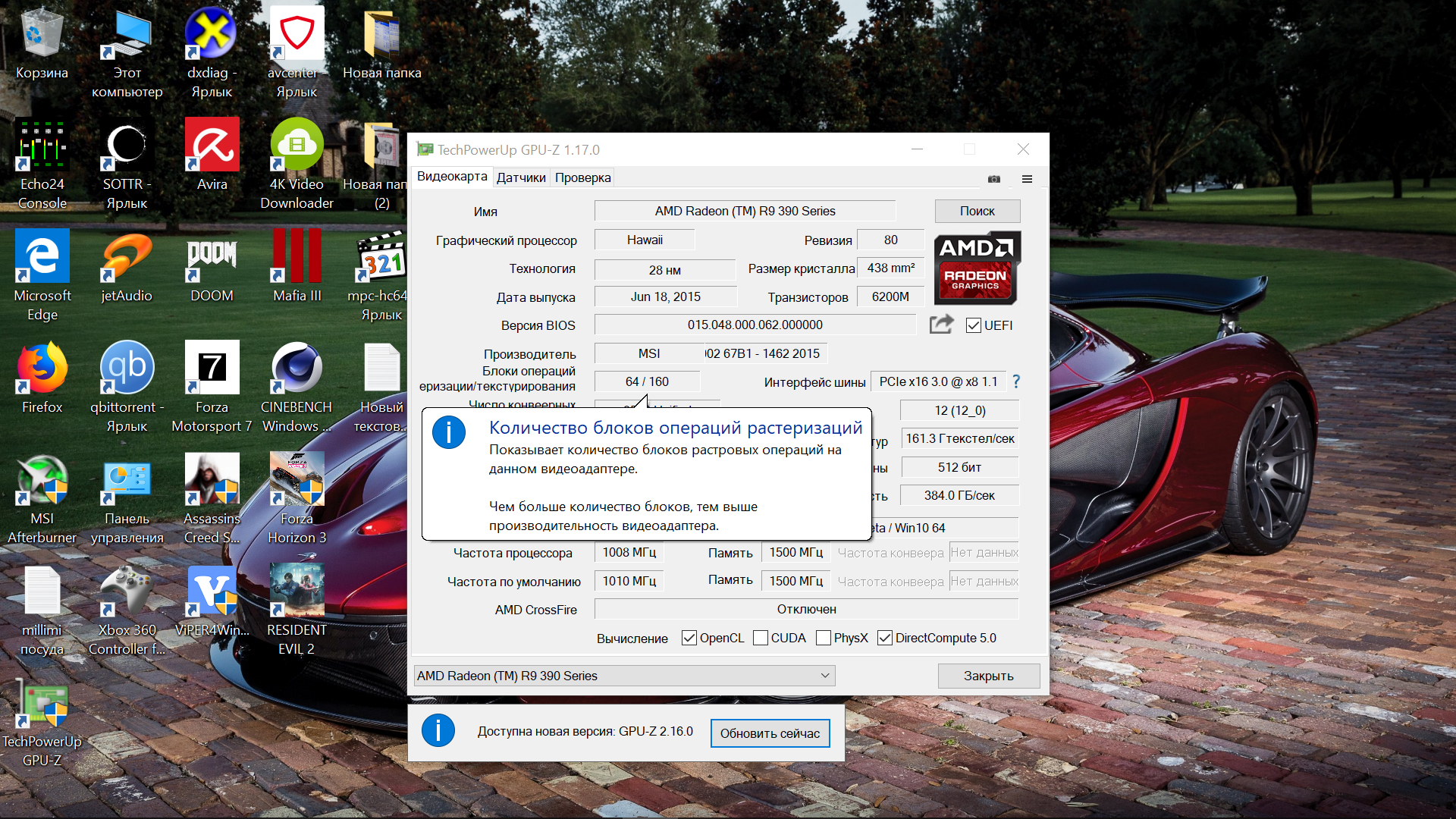Click the GPU-Z screenshot camera icon
Viewport: 1456px width, 819px height.
click(993, 179)
